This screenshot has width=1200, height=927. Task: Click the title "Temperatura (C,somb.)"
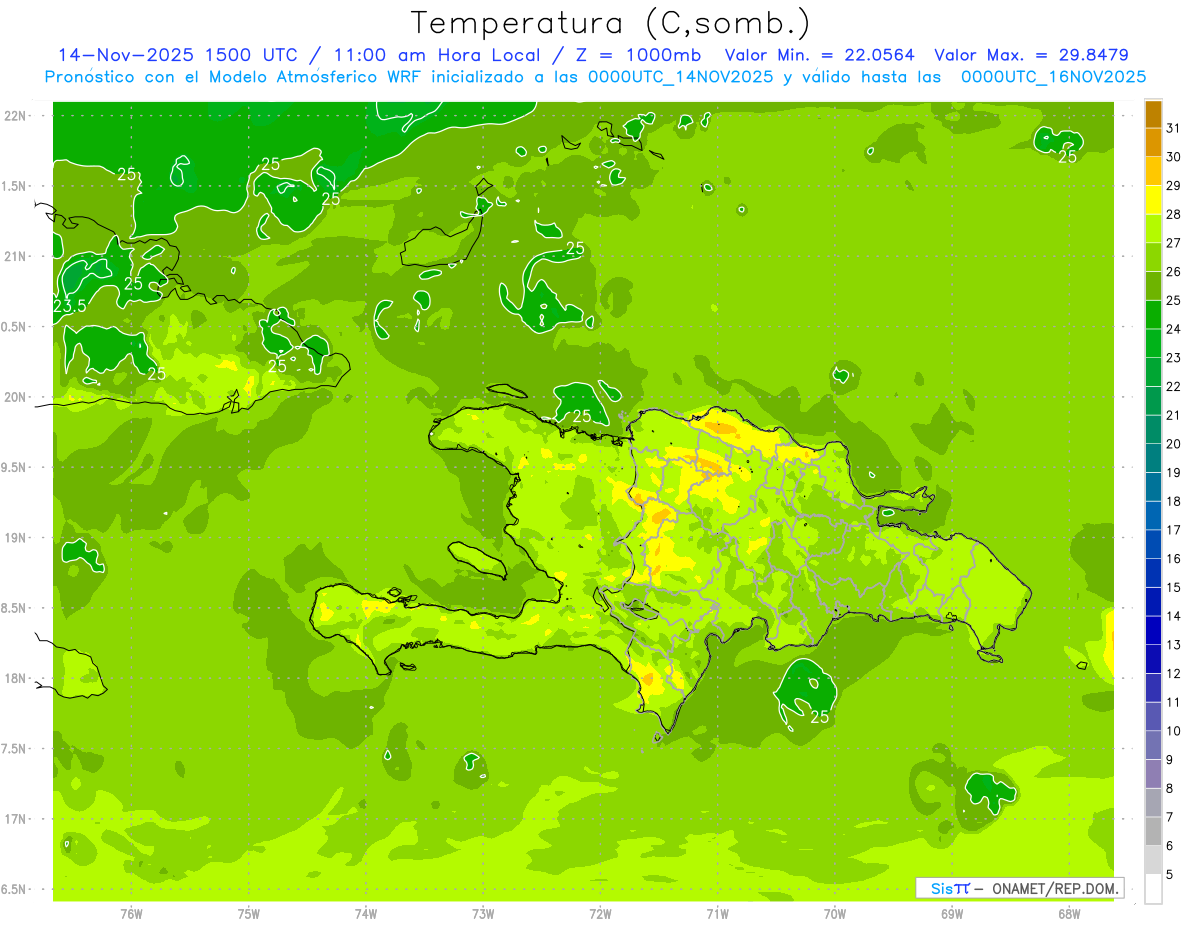click(x=610, y=23)
